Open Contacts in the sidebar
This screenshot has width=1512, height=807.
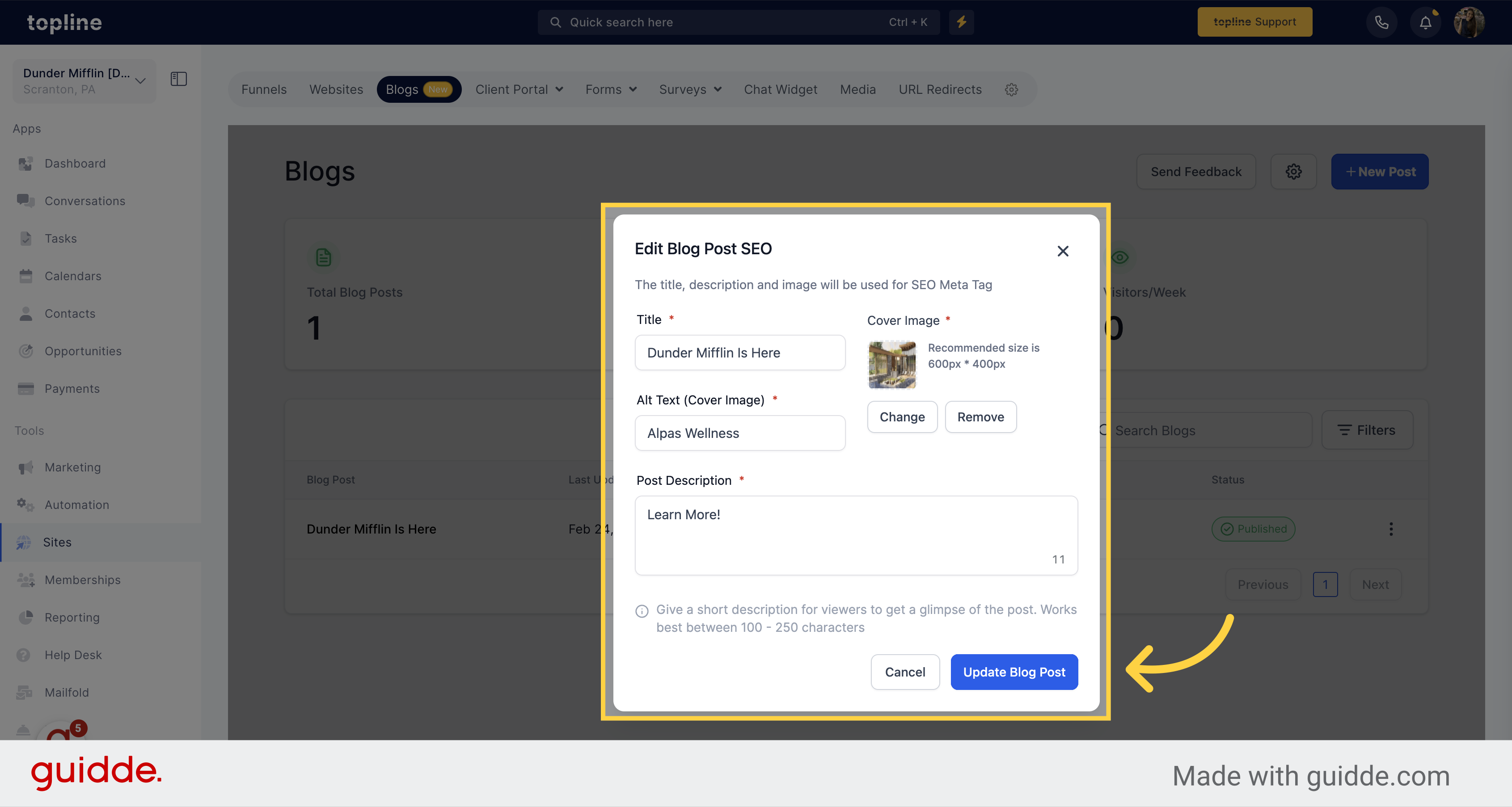(x=70, y=314)
